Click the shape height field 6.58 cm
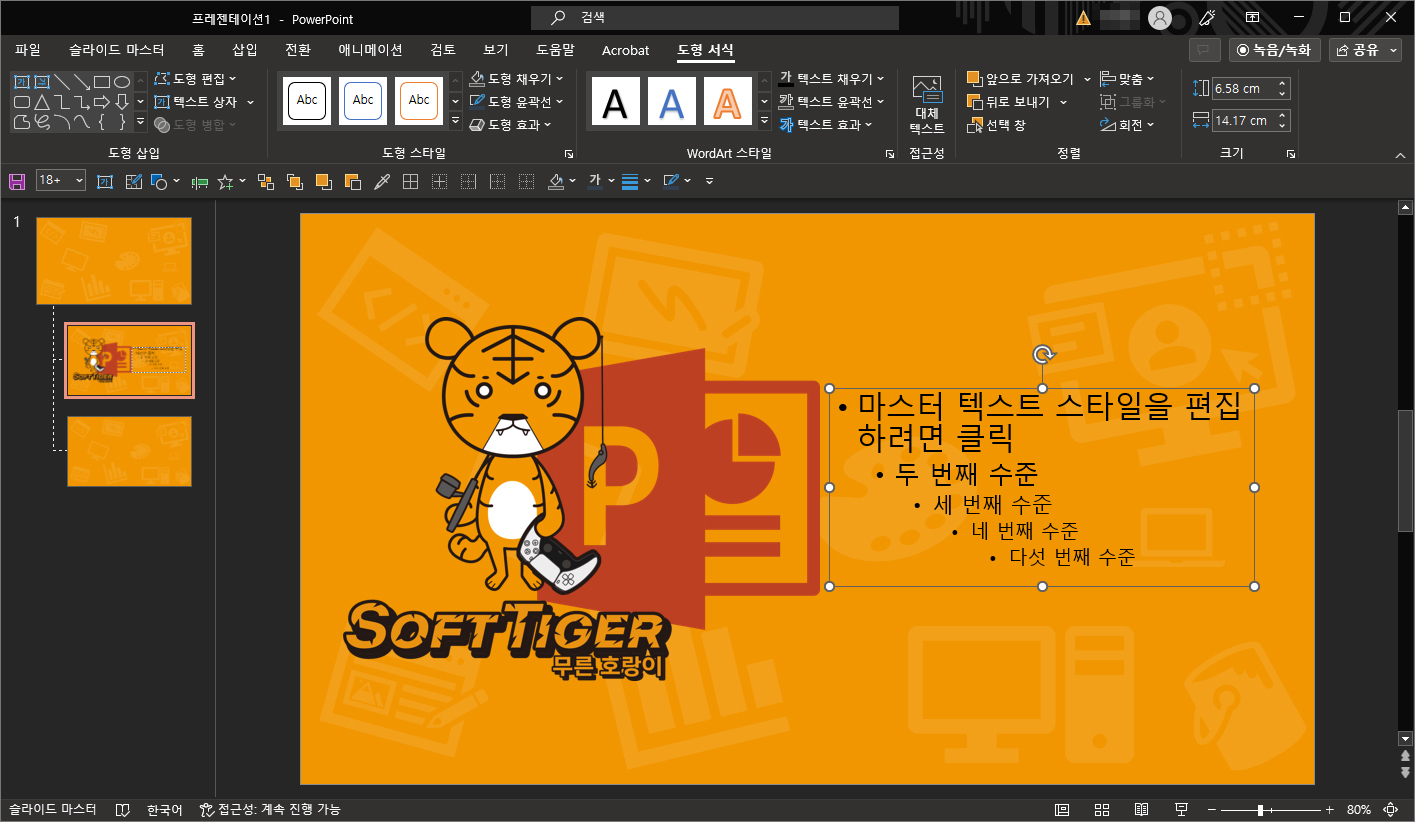Screen dimensions: 1415x822 pos(1251,88)
